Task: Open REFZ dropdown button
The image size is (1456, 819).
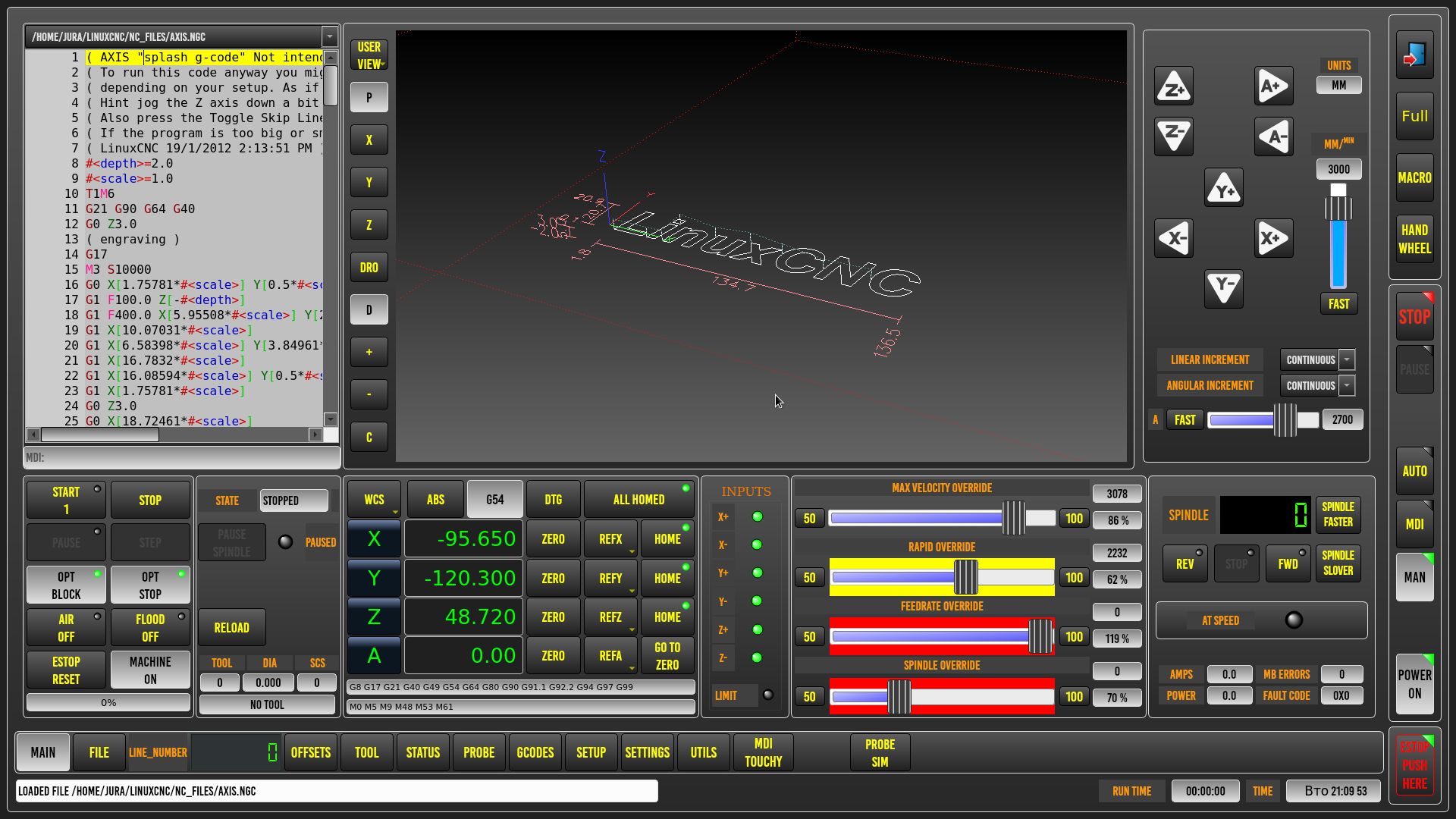Action: pos(610,617)
